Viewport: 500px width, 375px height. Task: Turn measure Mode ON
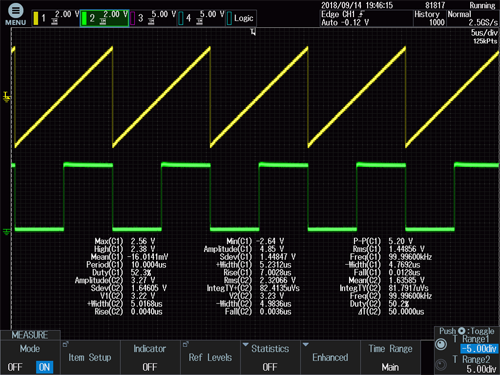click(44, 367)
